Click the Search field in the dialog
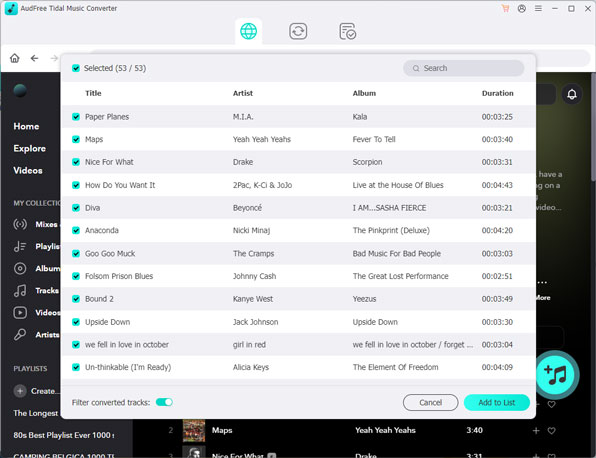596x458 pixels. point(463,68)
